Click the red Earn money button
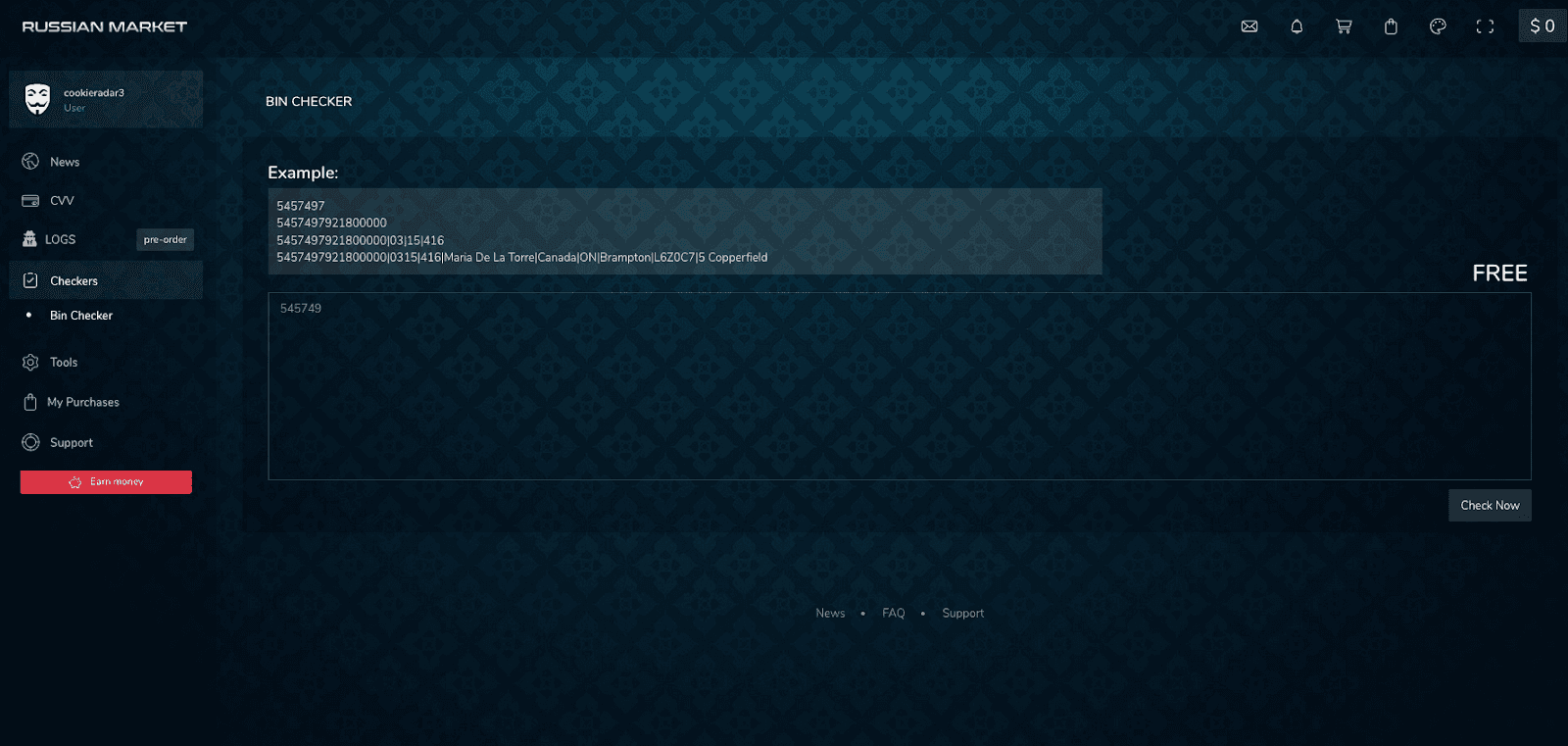 pyautogui.click(x=106, y=482)
